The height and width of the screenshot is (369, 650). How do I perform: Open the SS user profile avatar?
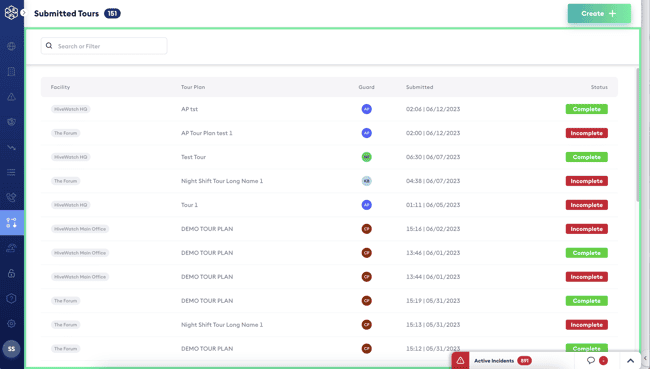11,349
